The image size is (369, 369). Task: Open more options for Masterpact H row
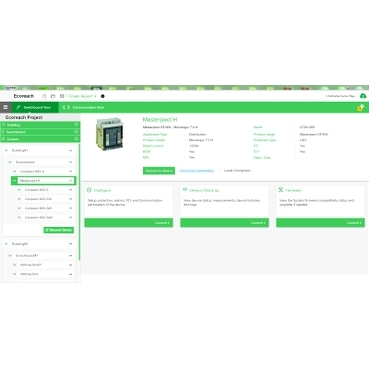[x=70, y=181]
